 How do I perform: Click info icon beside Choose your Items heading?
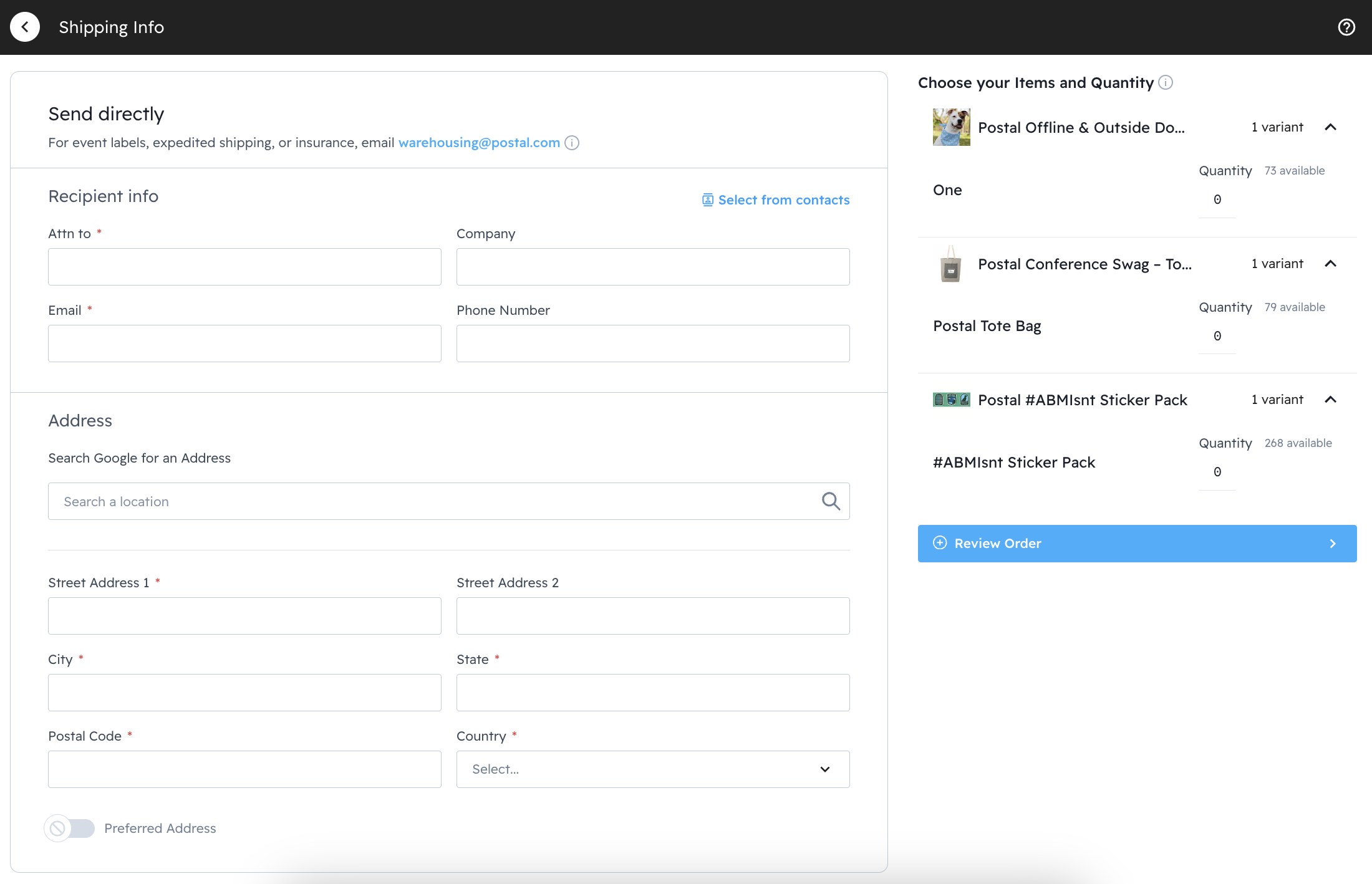[1166, 82]
